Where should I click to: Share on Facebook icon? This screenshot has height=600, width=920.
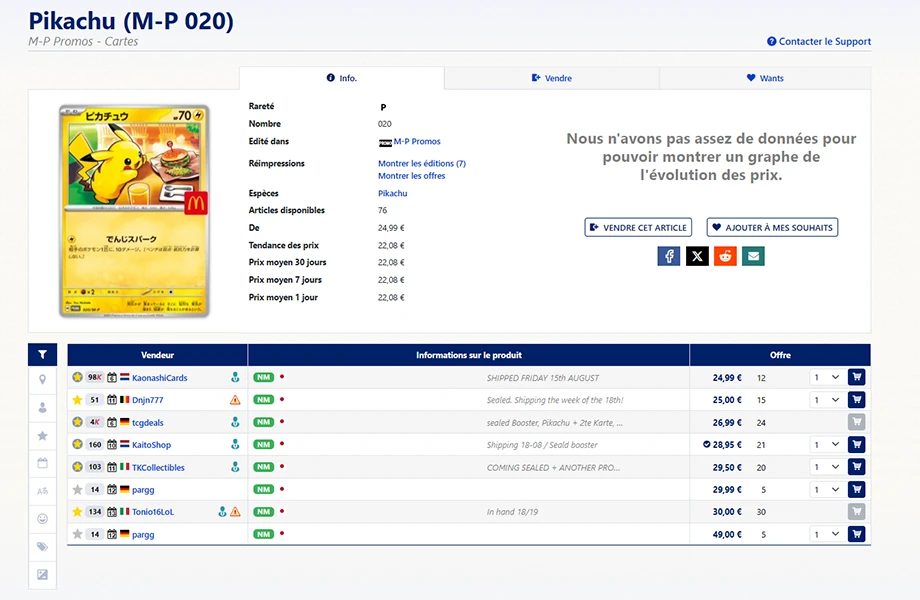[668, 256]
